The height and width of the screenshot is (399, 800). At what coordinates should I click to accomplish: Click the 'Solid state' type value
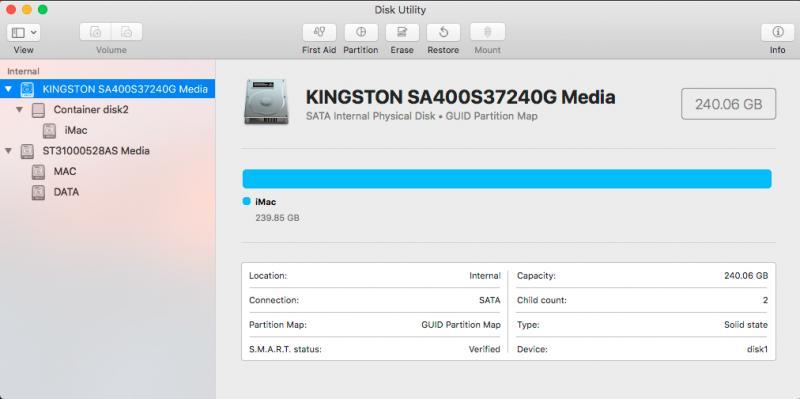(x=745, y=325)
